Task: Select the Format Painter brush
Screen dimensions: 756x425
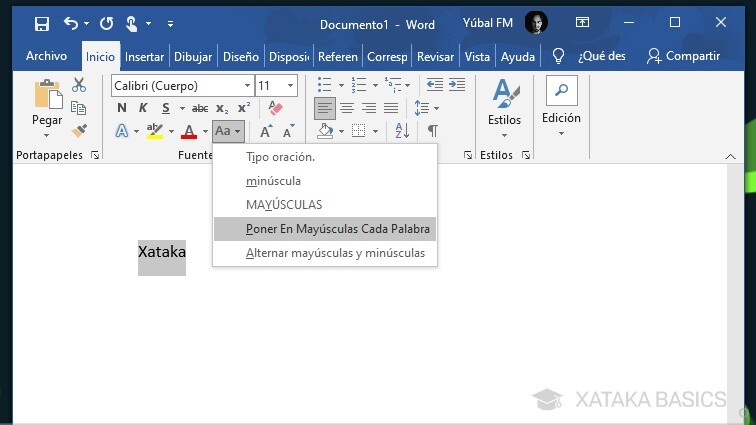Action: [79, 130]
